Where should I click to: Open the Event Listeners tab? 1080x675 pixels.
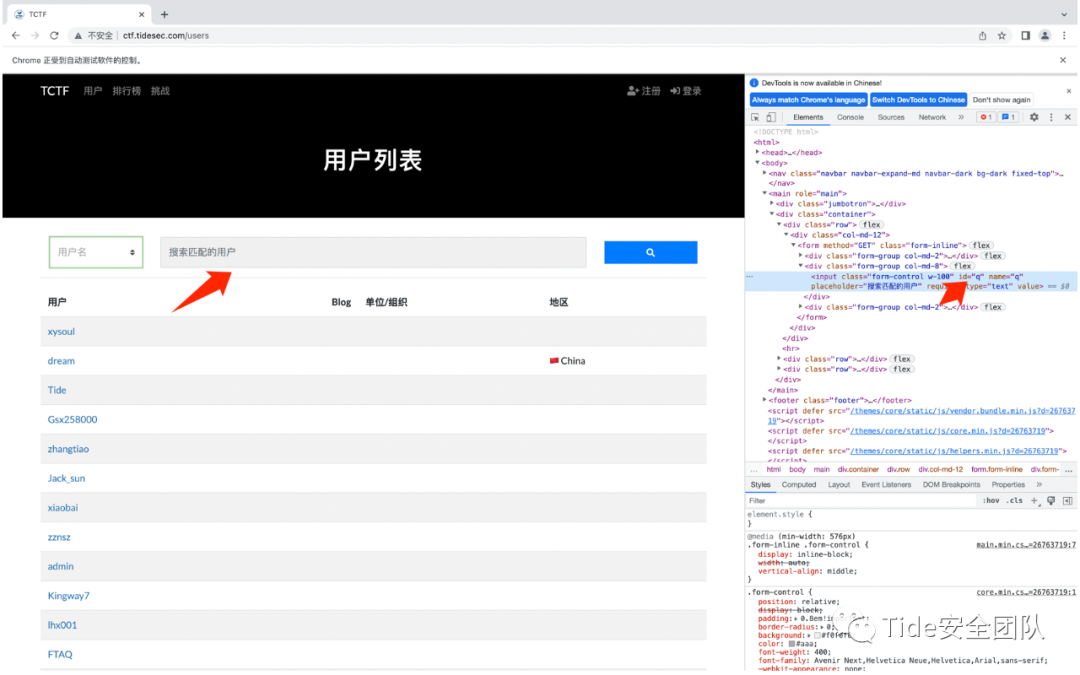886,485
